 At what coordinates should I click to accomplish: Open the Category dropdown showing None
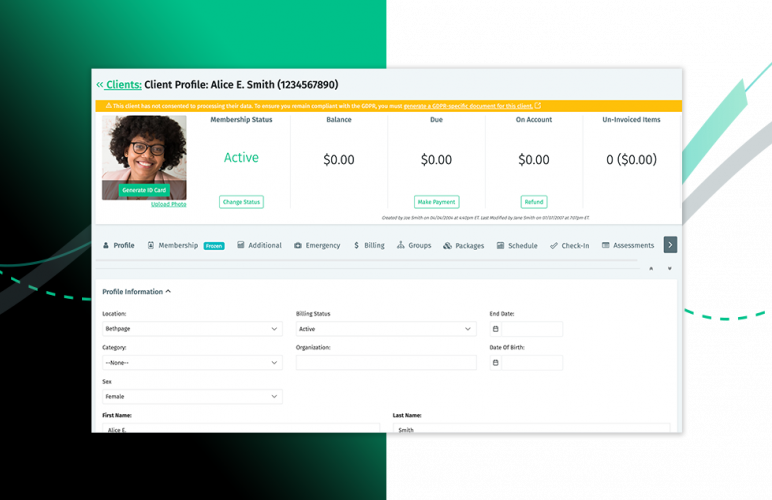[x=192, y=363]
